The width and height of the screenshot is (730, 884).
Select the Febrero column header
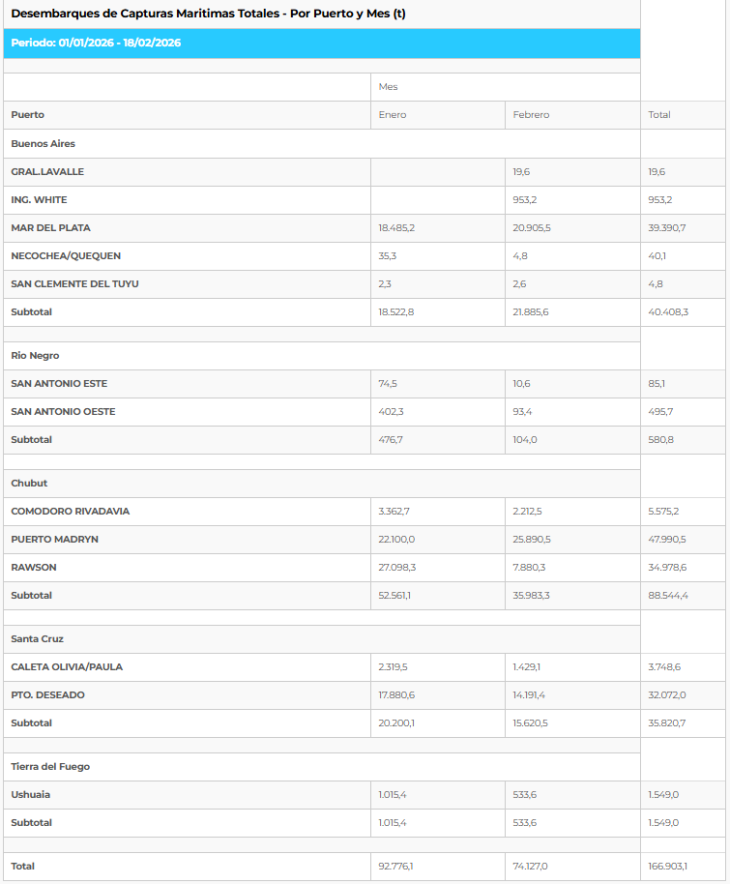[531, 115]
